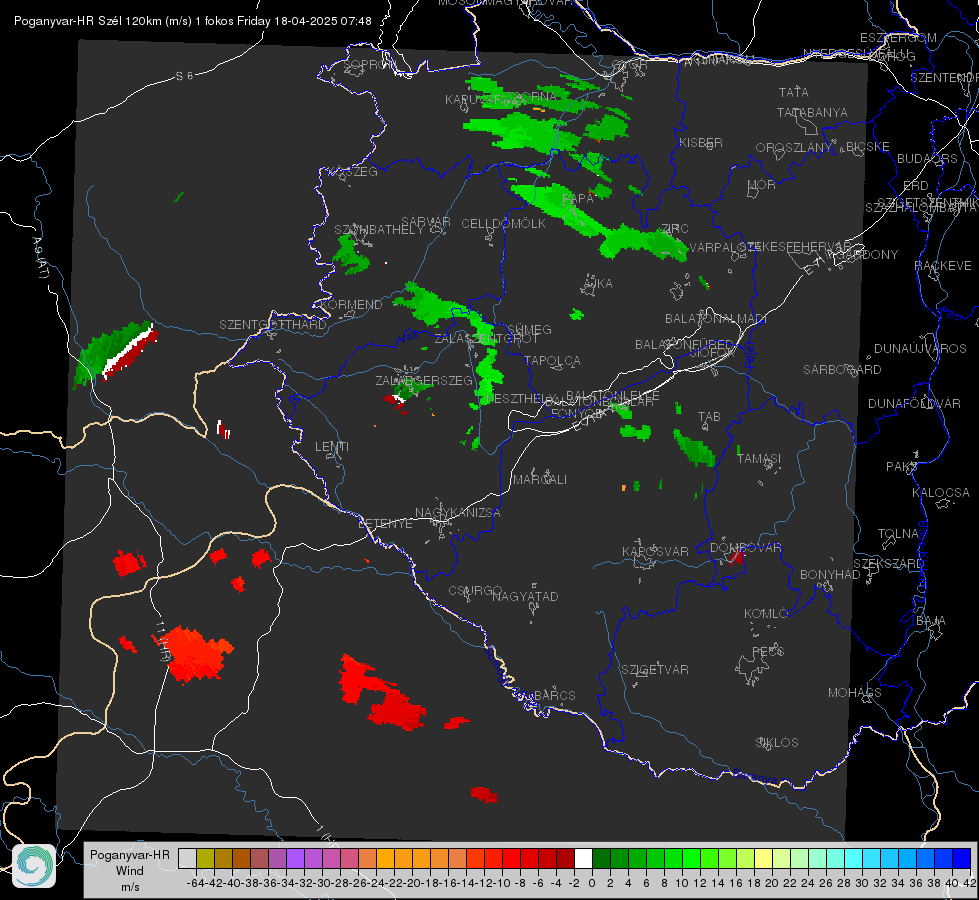
Task: Select the CSURGO town label
Action: (475, 591)
